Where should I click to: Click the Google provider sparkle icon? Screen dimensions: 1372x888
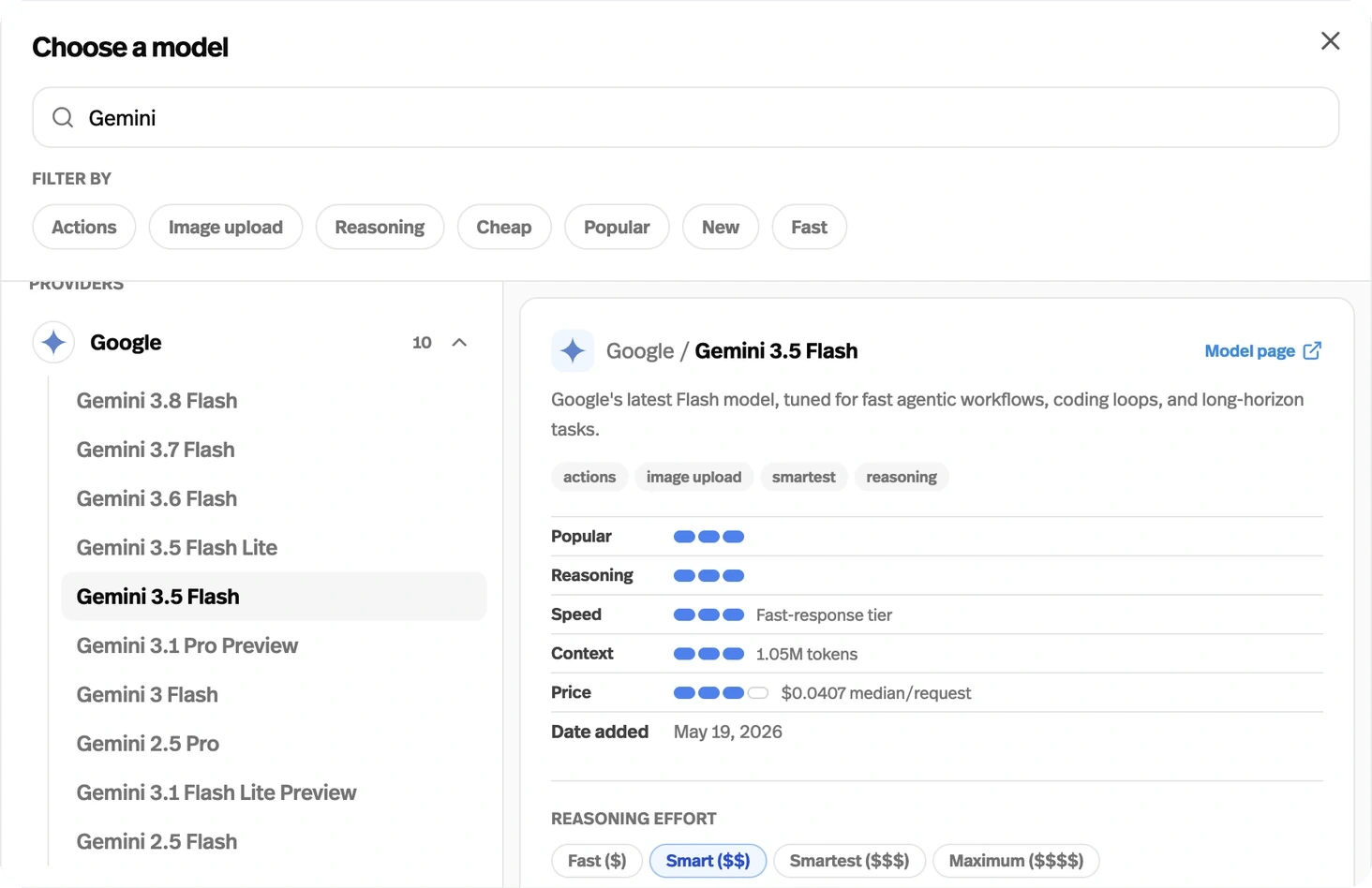tap(53, 343)
